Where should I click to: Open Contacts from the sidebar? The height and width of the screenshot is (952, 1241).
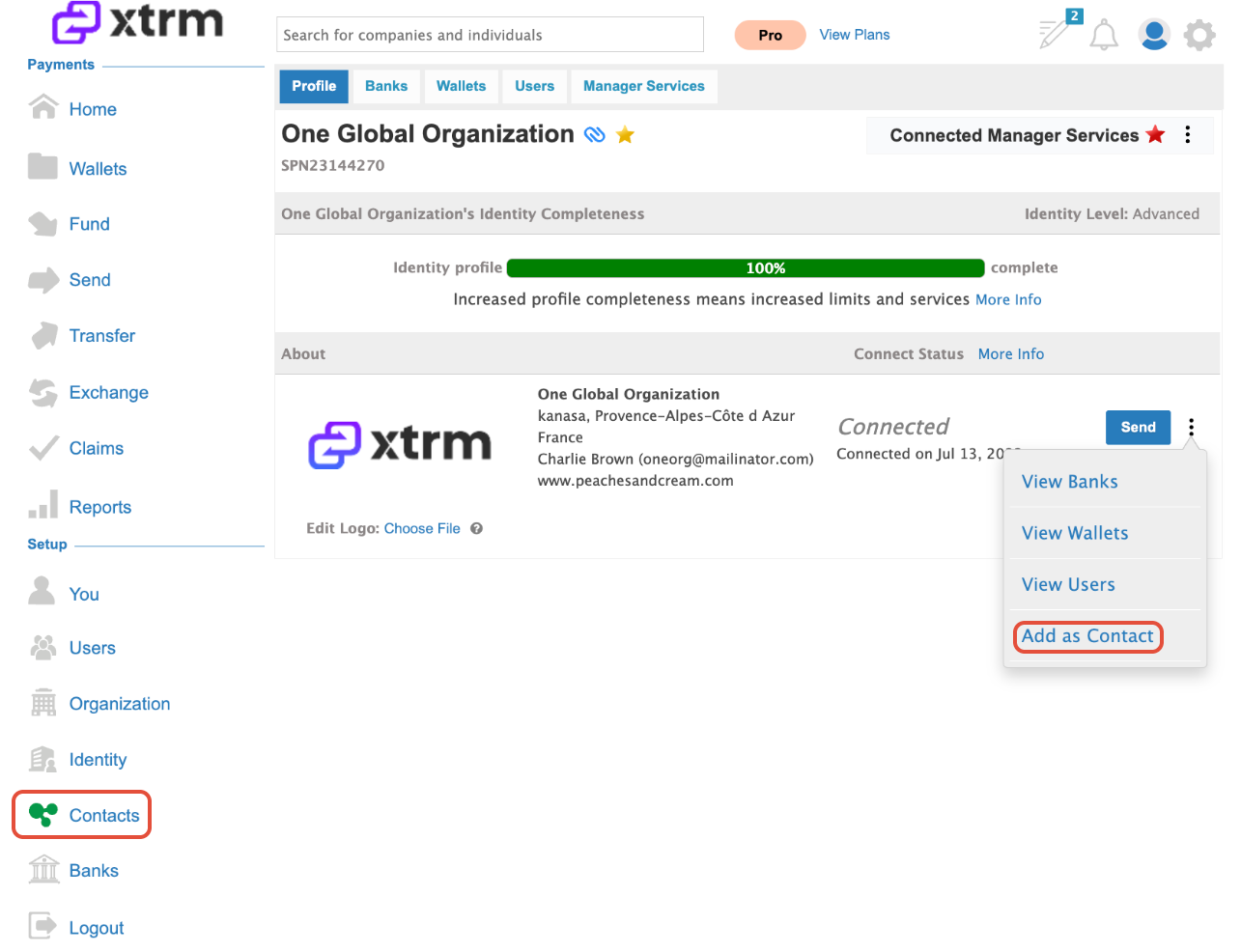pyautogui.click(x=104, y=816)
